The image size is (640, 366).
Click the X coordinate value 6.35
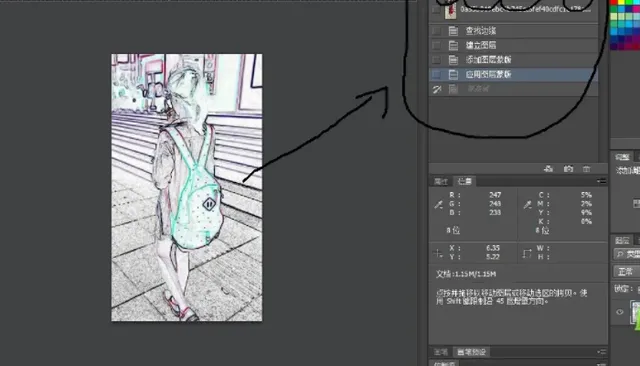click(x=493, y=248)
